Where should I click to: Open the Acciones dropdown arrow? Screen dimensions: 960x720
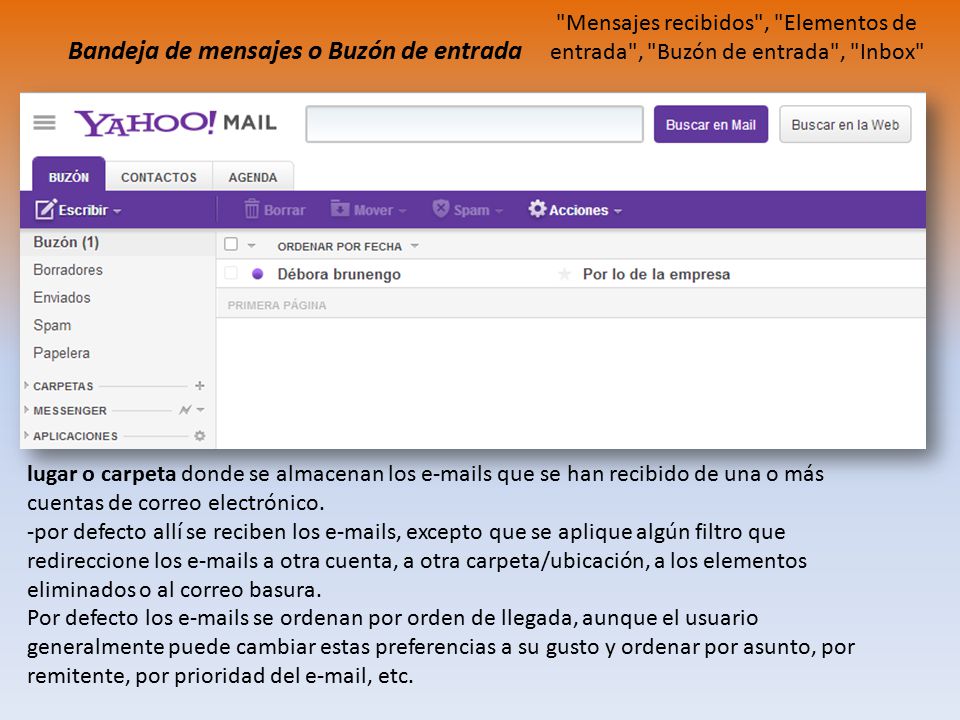[x=618, y=211]
